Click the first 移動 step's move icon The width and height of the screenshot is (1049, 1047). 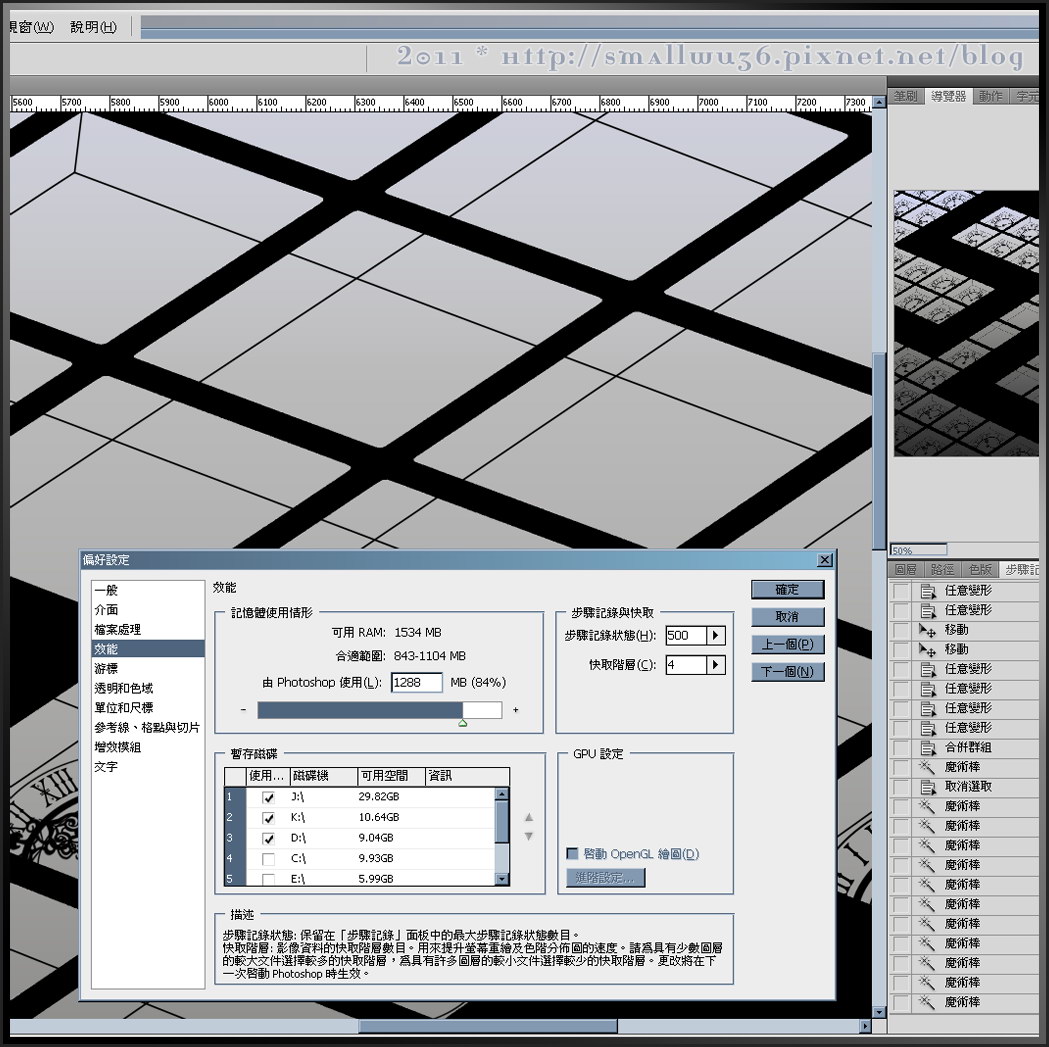pos(926,630)
